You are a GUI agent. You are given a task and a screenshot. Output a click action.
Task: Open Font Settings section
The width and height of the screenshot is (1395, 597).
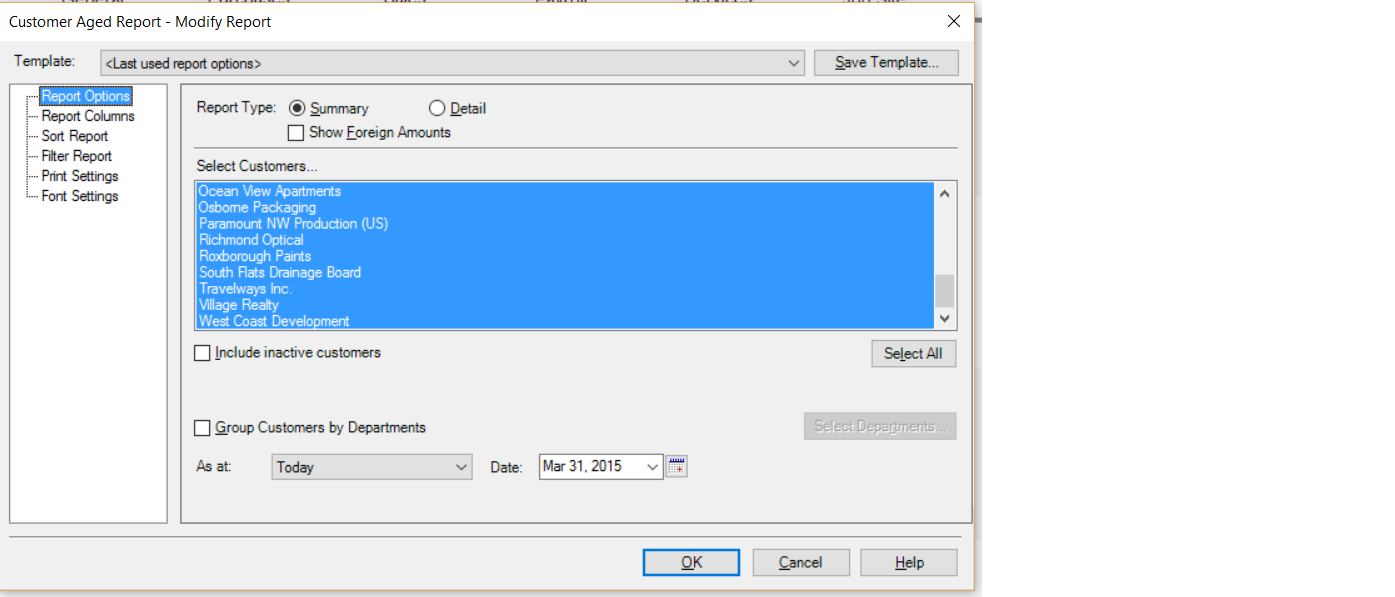click(x=80, y=196)
